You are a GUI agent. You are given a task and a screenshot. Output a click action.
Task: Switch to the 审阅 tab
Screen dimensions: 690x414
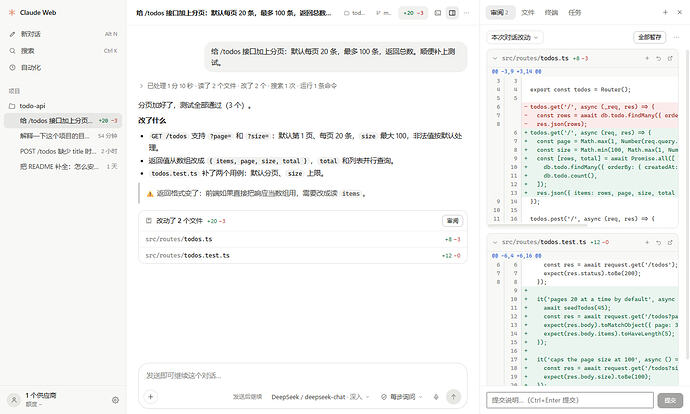(499, 12)
